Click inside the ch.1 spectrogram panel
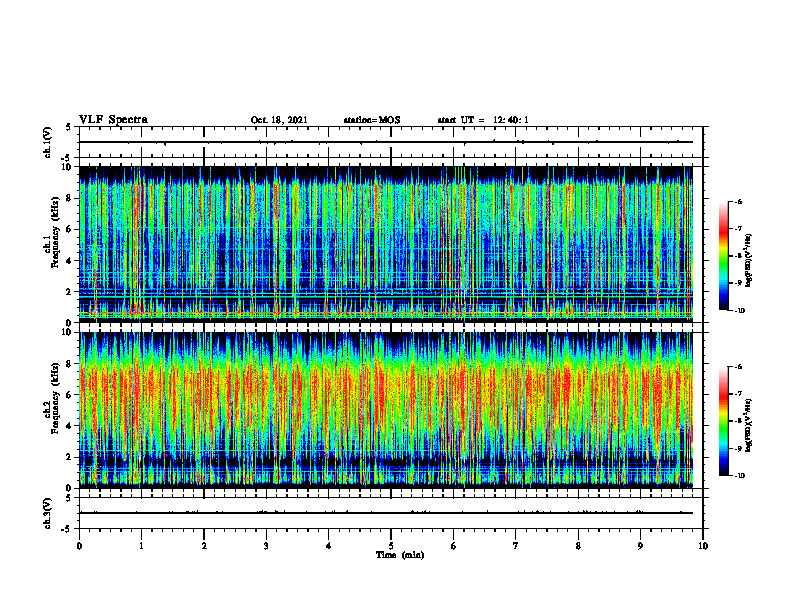 (x=386, y=244)
